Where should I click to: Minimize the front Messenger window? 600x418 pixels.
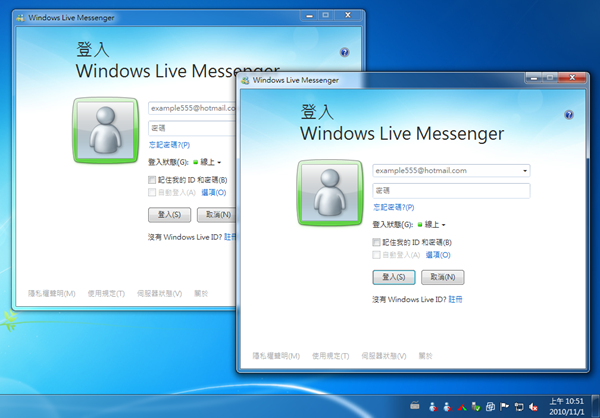[534, 78]
